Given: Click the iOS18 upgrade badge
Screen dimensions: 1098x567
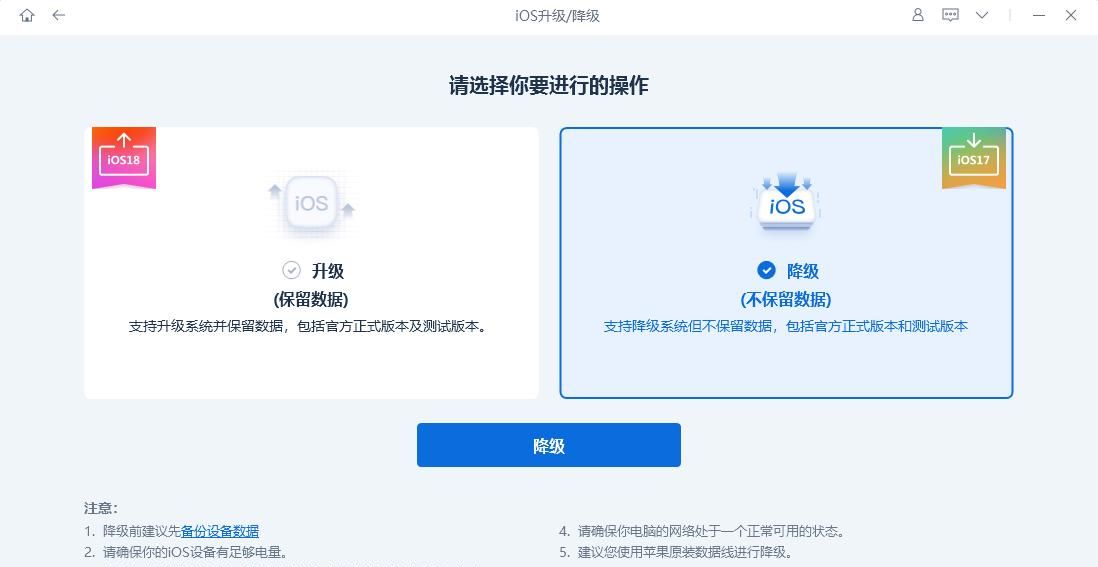Looking at the screenshot, I should coord(124,158).
